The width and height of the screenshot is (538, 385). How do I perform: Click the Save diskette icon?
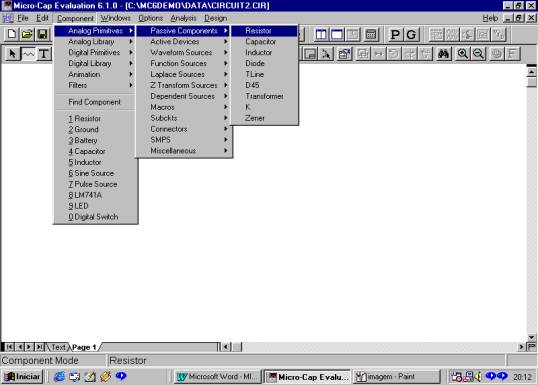tap(42, 34)
